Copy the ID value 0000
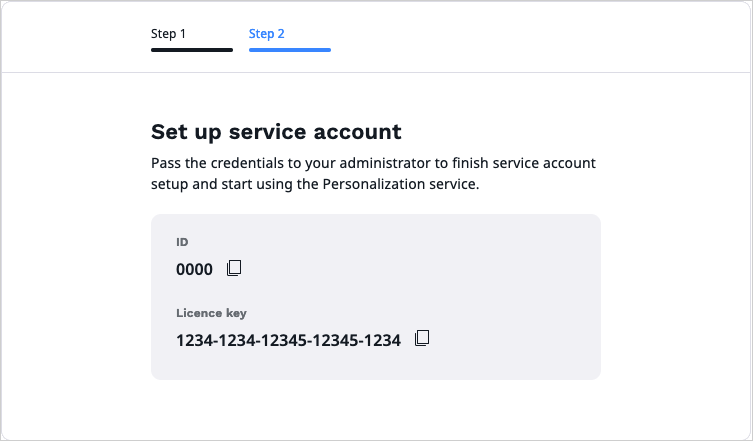Screen dimensions: 753x441 click(234, 268)
